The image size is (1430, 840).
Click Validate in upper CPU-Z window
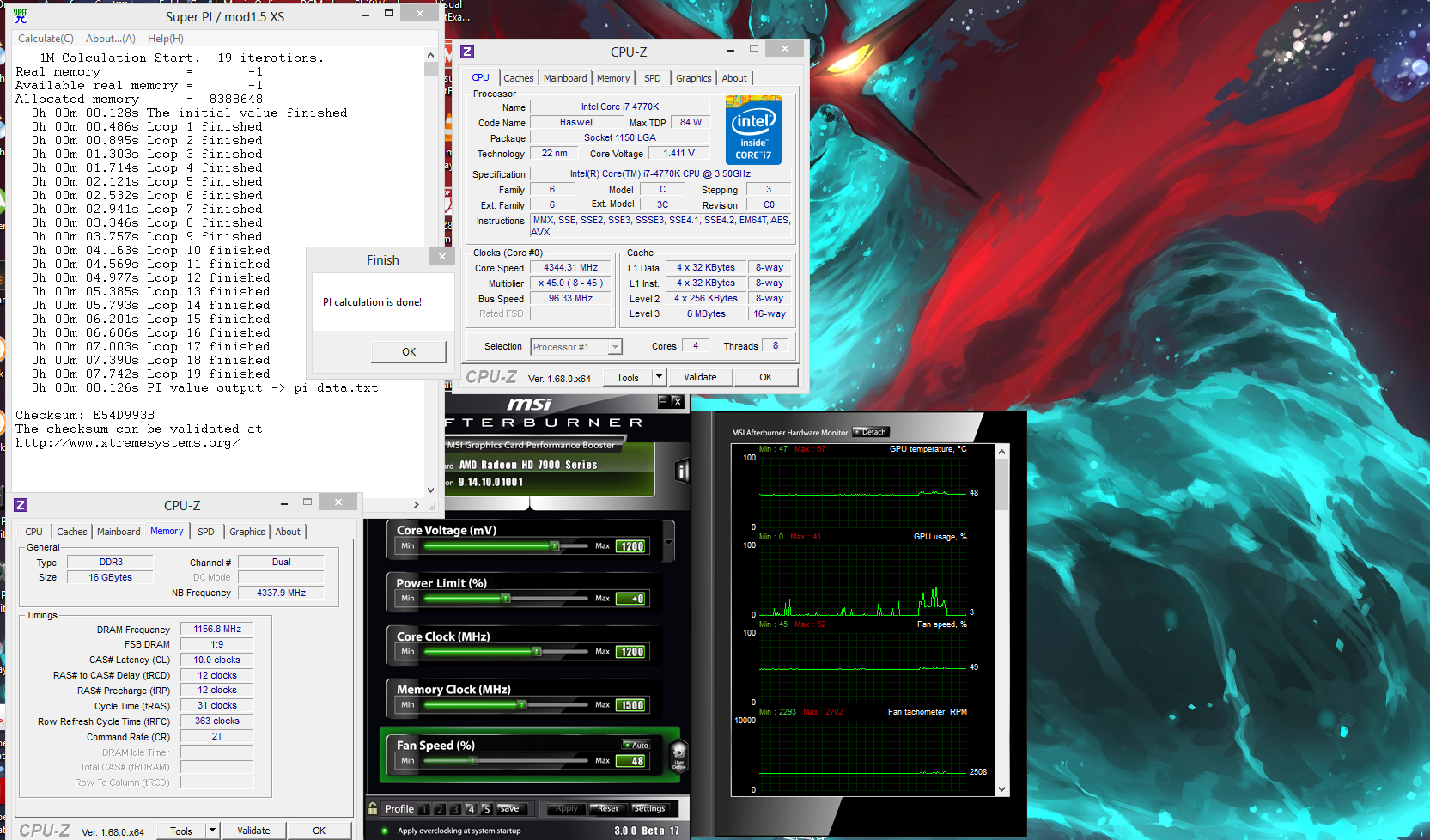pyautogui.click(x=700, y=377)
